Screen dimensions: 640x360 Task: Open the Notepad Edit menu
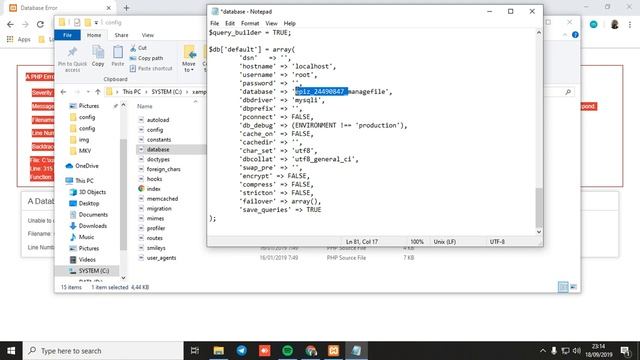tap(230, 23)
